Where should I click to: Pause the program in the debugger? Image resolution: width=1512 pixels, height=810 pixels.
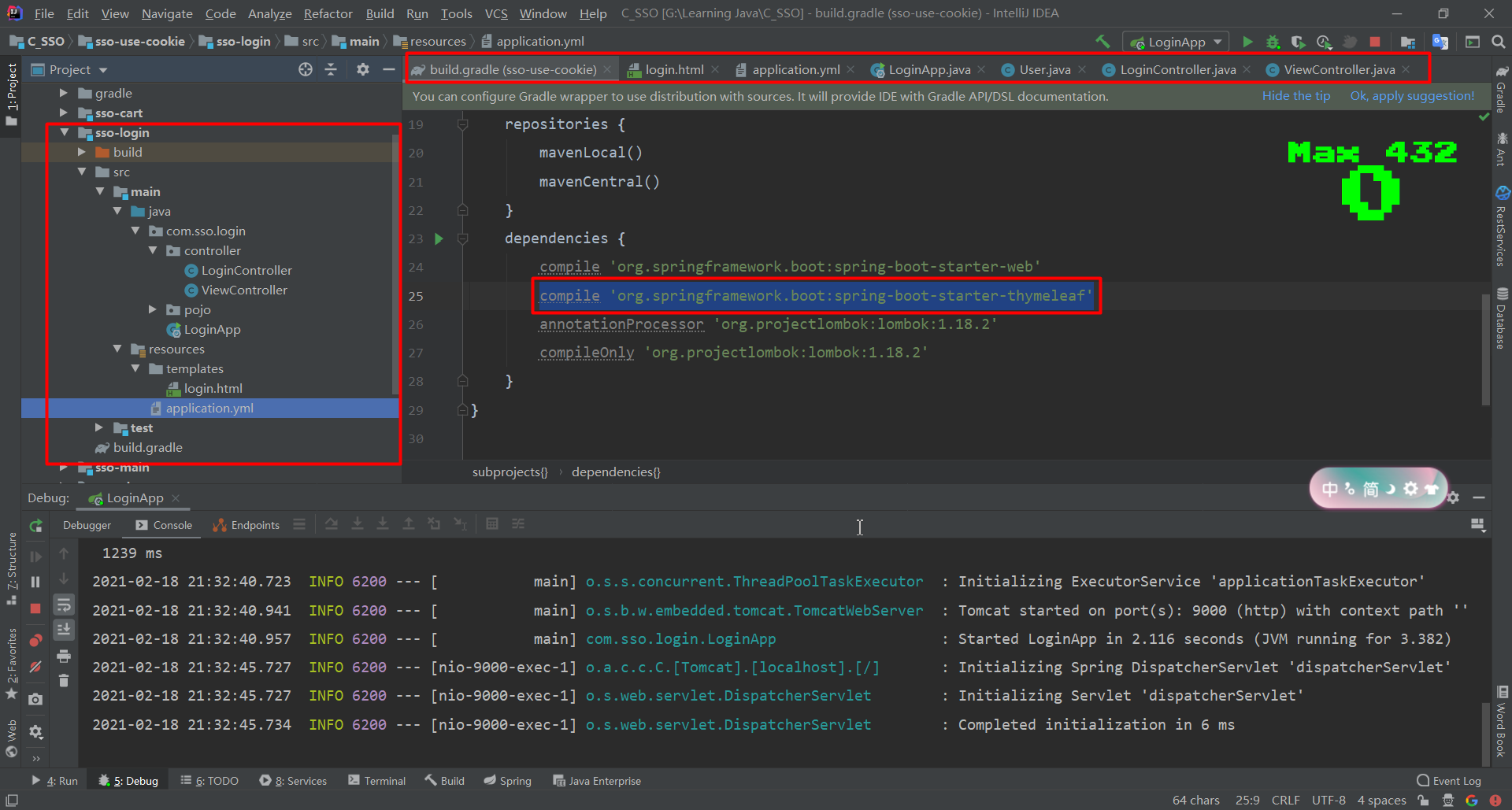click(x=35, y=582)
